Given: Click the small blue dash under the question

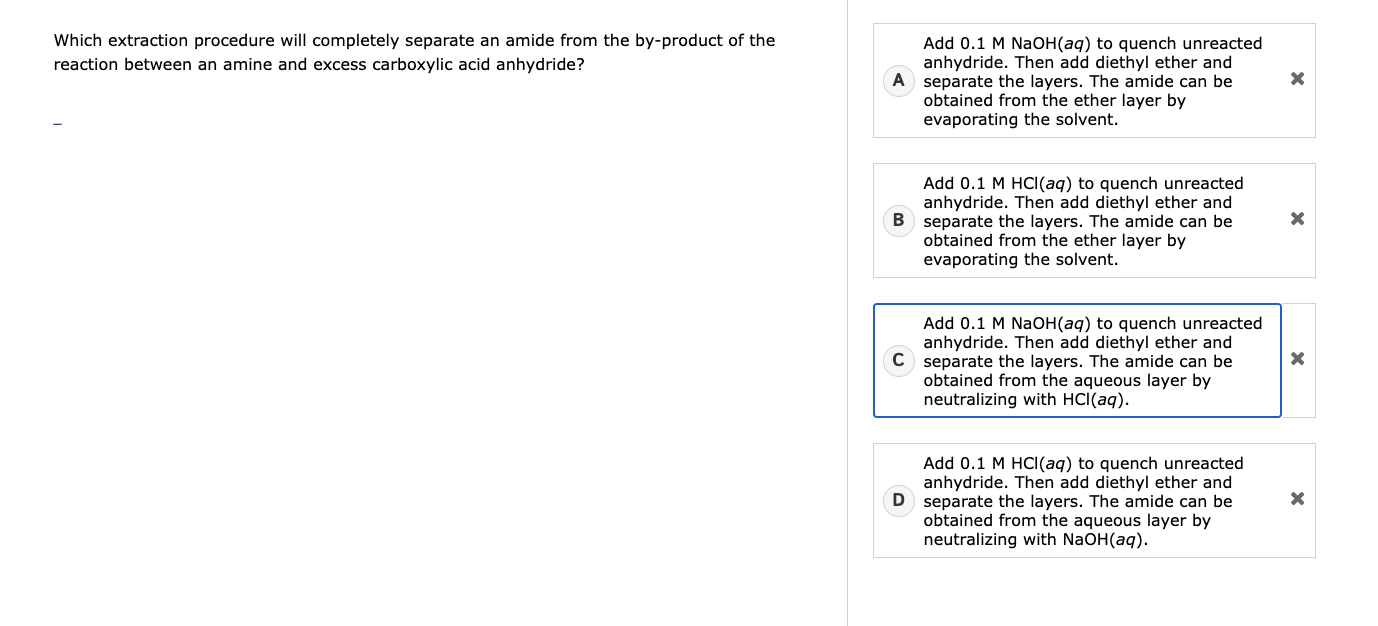Looking at the screenshot, I should tap(57, 124).
